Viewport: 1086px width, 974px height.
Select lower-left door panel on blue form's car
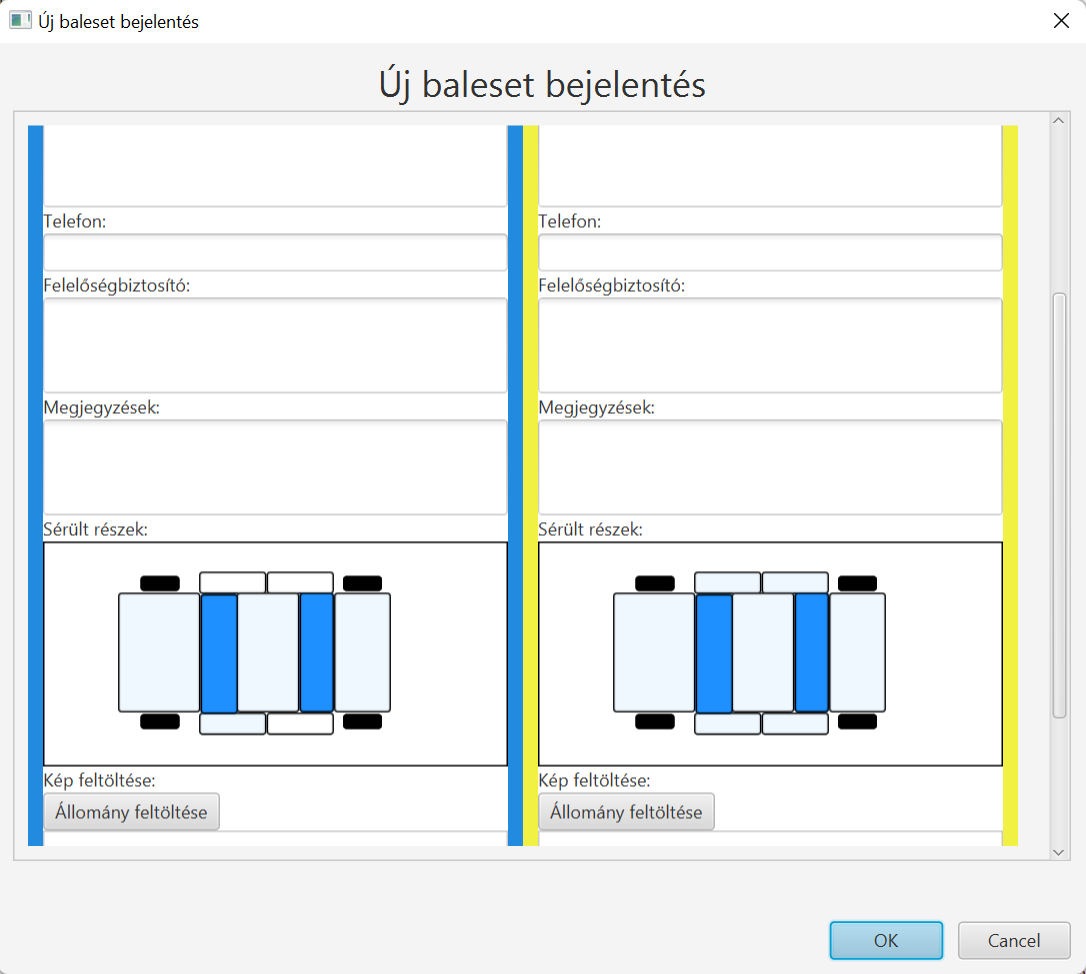point(233,724)
